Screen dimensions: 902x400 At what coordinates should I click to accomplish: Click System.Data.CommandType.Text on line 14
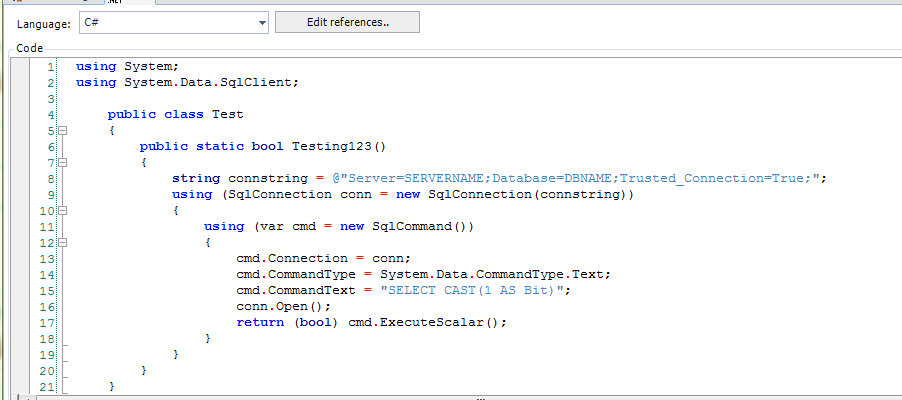click(x=490, y=274)
